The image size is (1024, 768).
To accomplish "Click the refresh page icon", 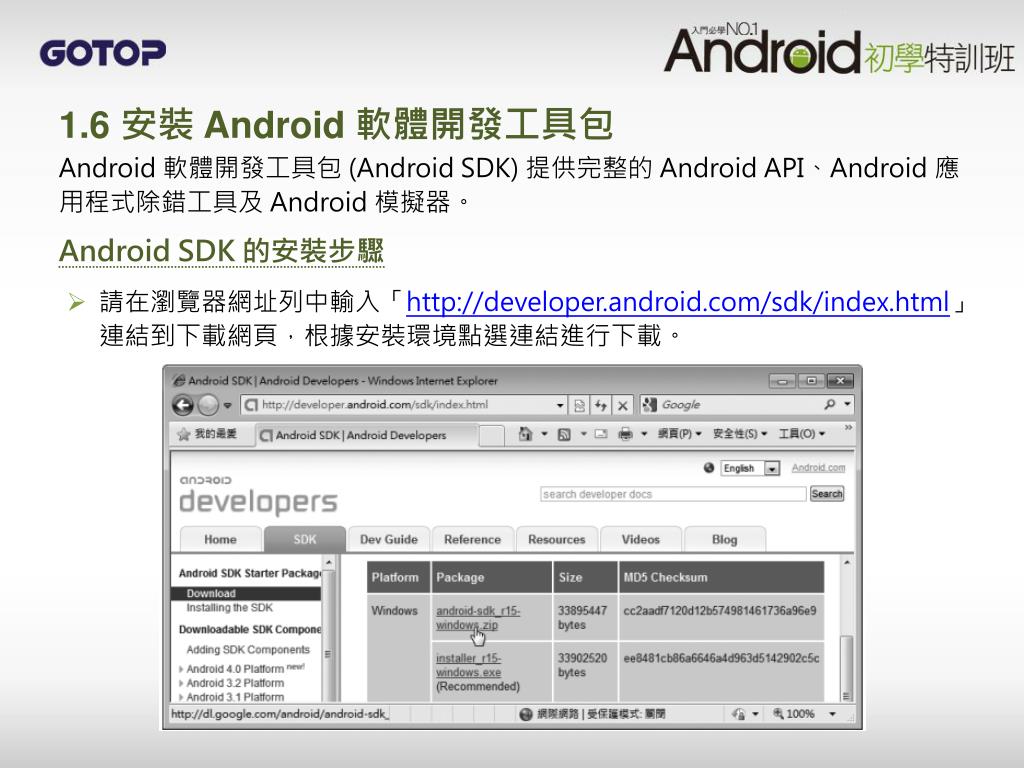I will (x=601, y=406).
